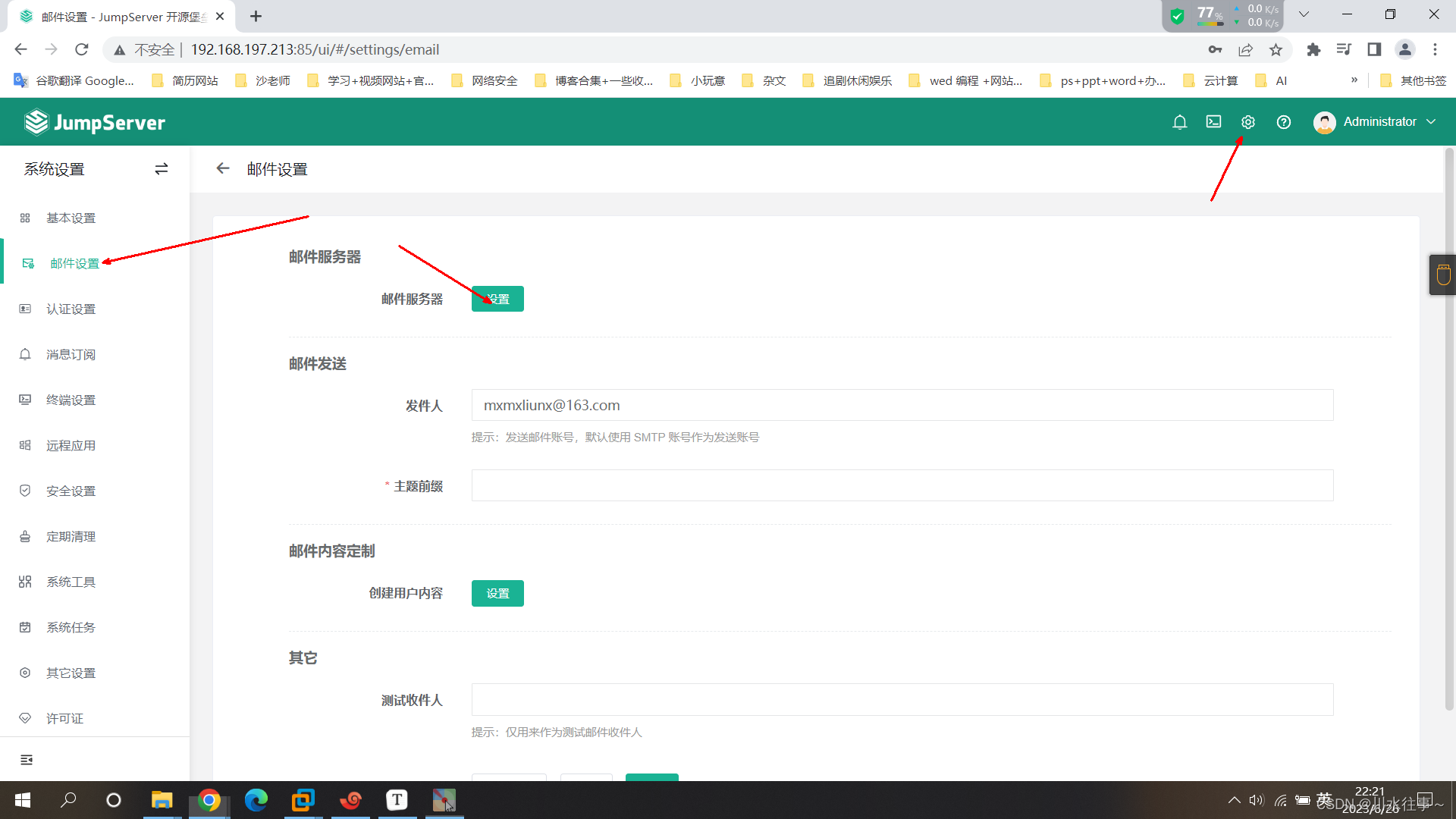Click the JumpServer logo
The height and width of the screenshot is (819, 1456).
pos(95,122)
